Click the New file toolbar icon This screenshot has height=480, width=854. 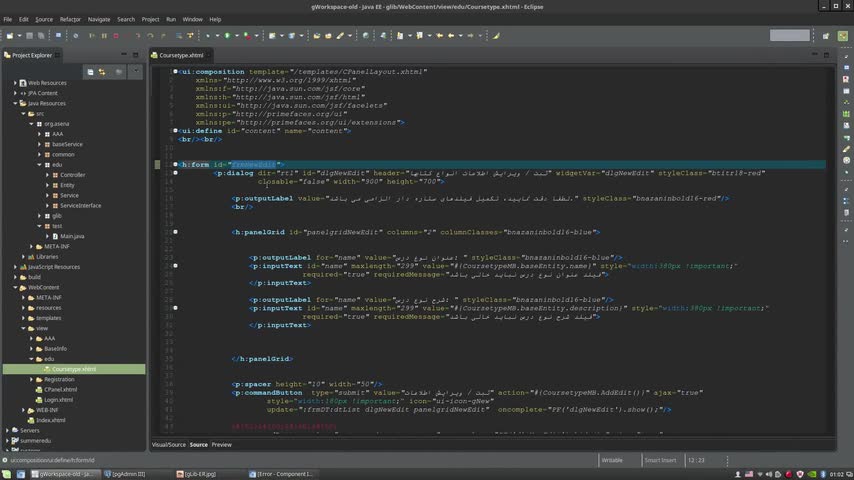point(10,36)
